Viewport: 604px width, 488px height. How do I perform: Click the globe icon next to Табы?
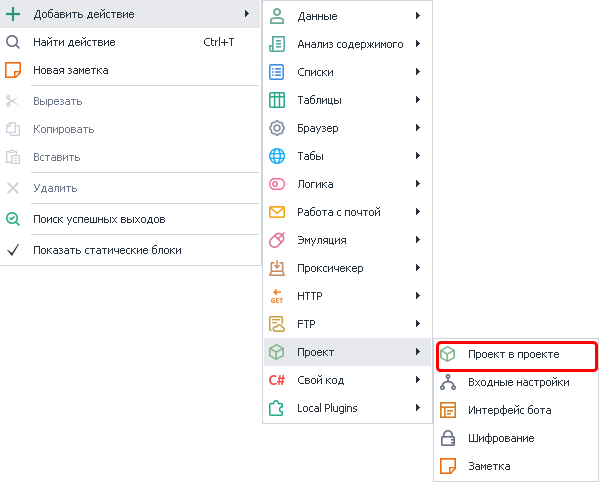pos(278,156)
